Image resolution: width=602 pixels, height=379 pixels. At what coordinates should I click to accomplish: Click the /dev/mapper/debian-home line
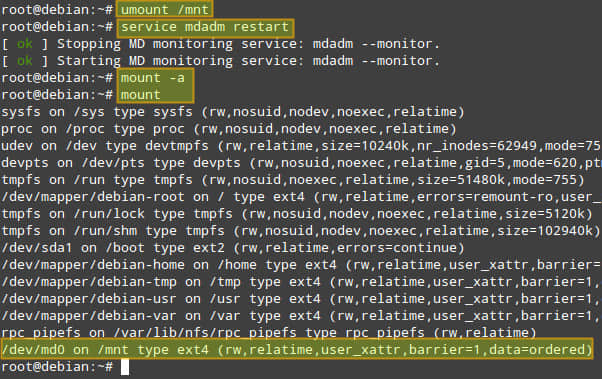(x=301, y=265)
